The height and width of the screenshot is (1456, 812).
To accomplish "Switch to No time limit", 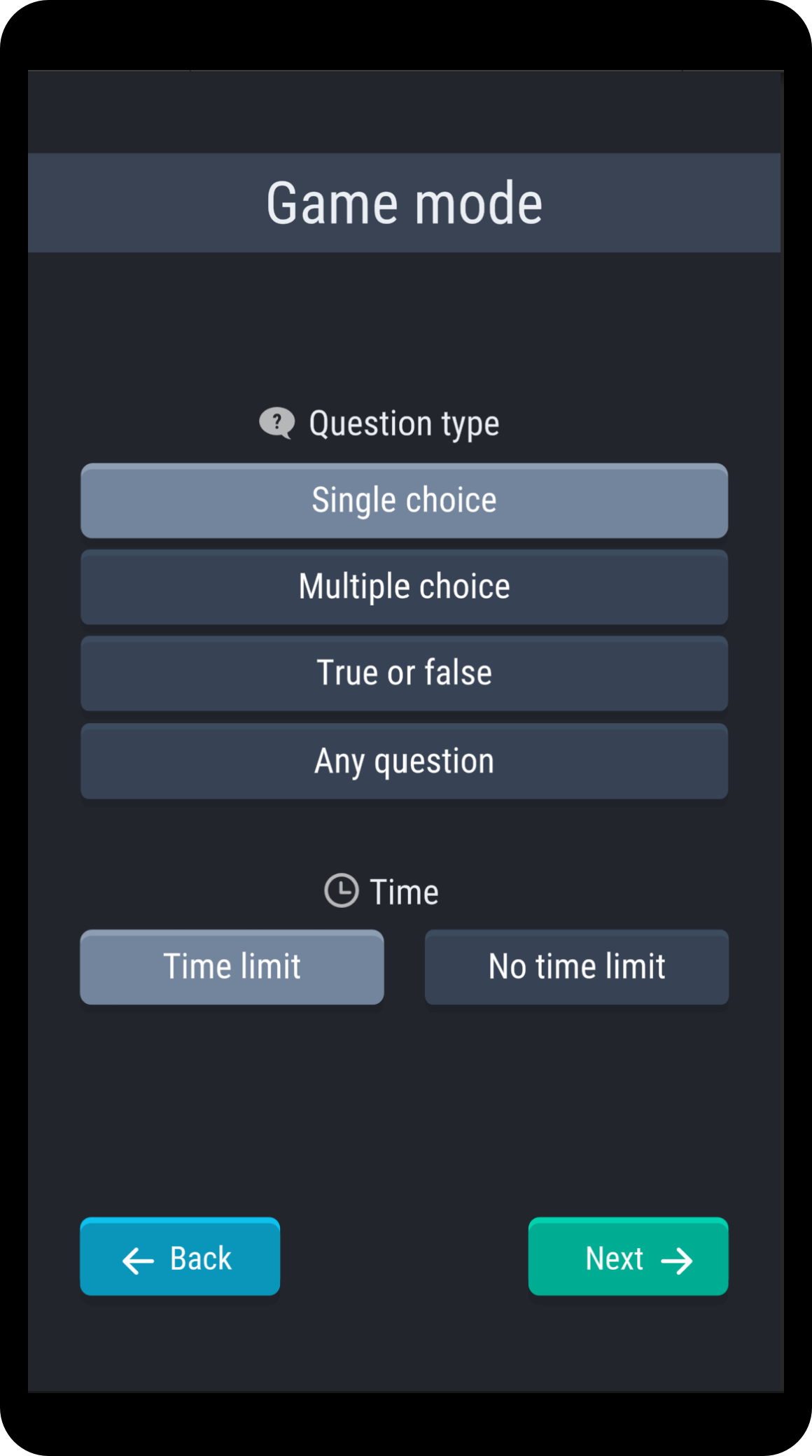I will [576, 967].
